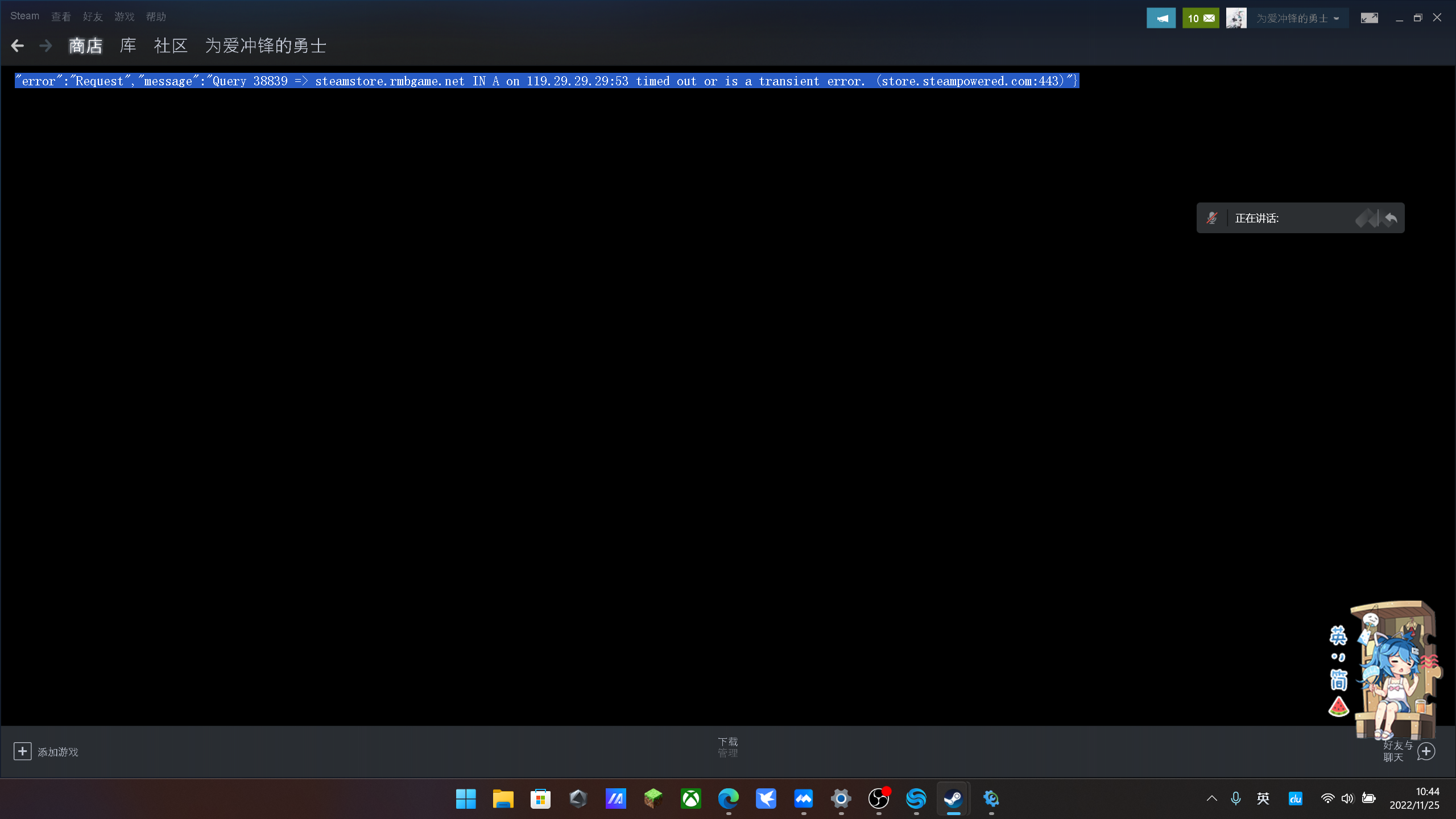Screen dimensions: 1456x819
Task: Open 下载 管理 downloads manager
Action: (727, 747)
